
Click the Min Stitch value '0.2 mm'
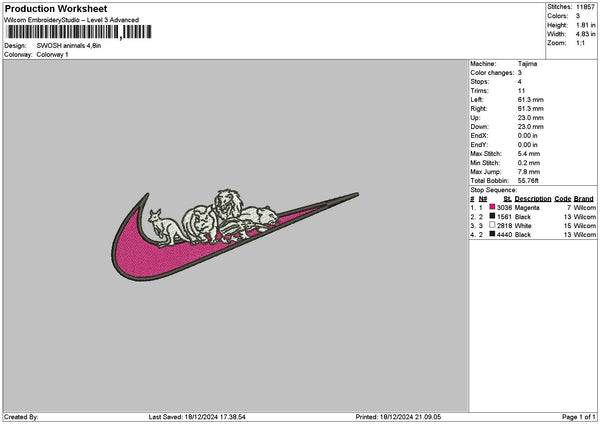click(529, 163)
